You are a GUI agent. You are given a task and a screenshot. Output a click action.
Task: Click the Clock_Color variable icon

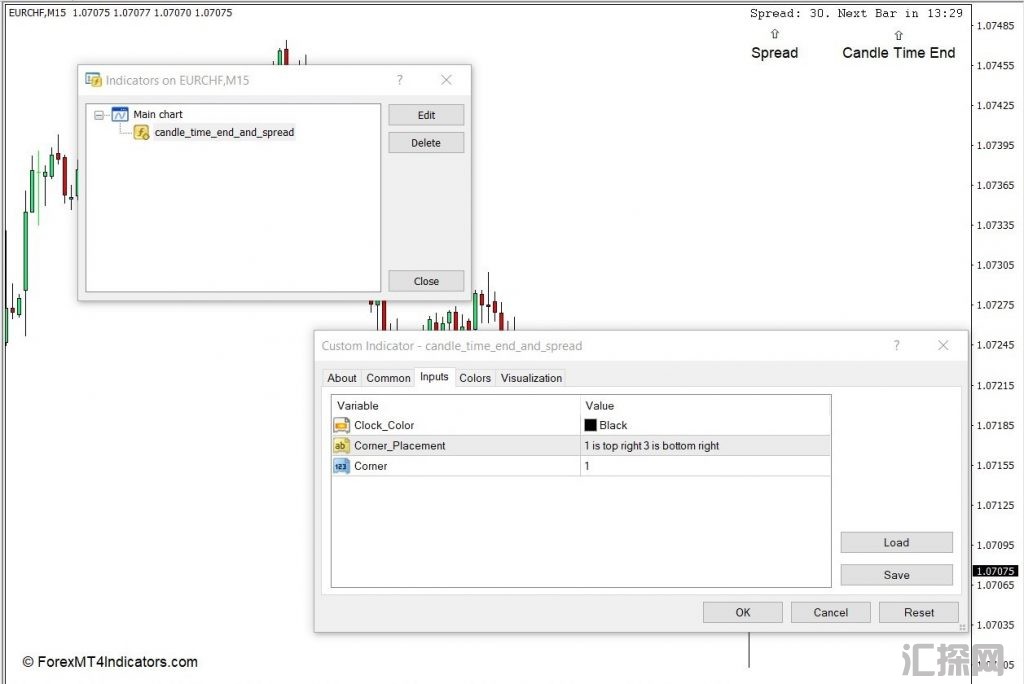point(342,426)
